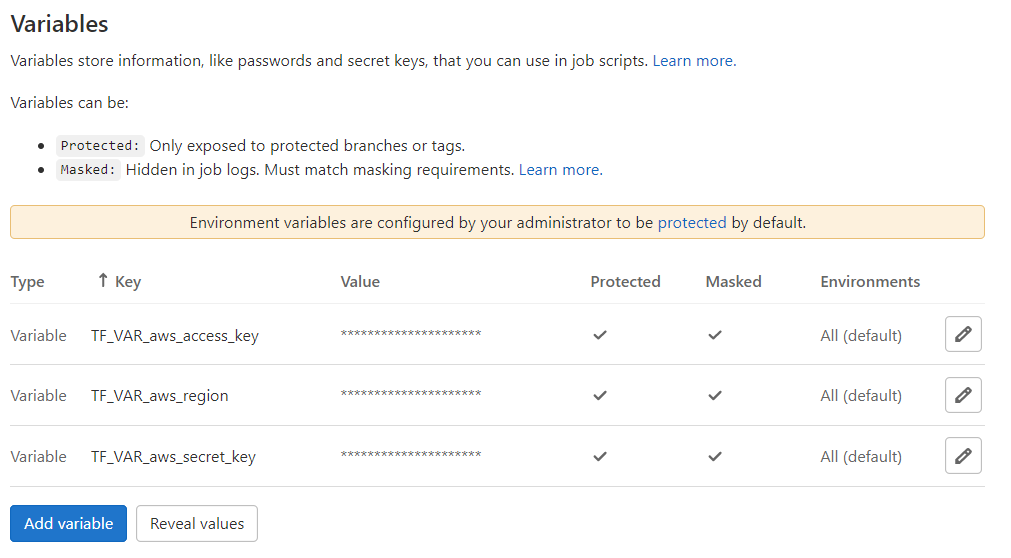Click the Key column header
This screenshot has width=1011, height=558.
tap(128, 282)
